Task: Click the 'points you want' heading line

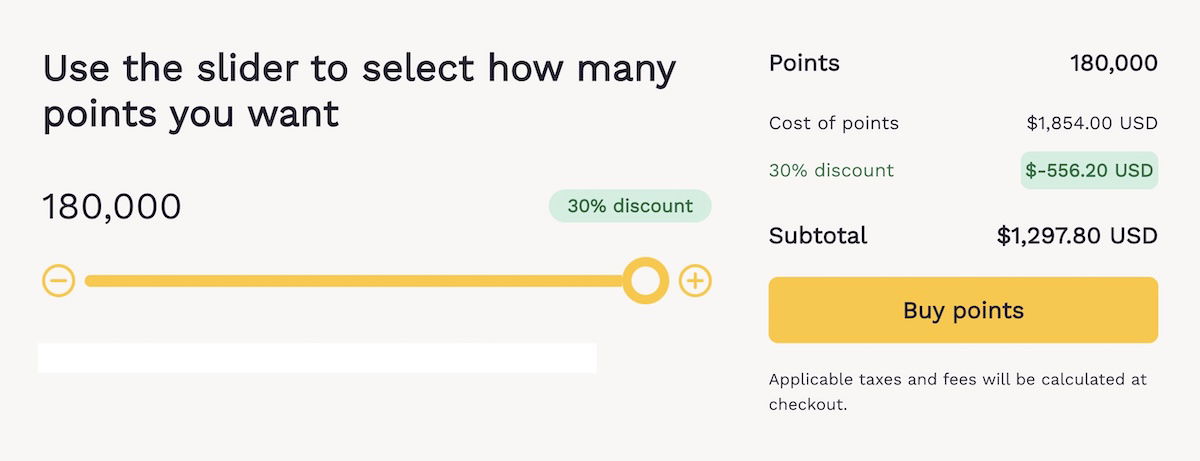Action: (191, 115)
